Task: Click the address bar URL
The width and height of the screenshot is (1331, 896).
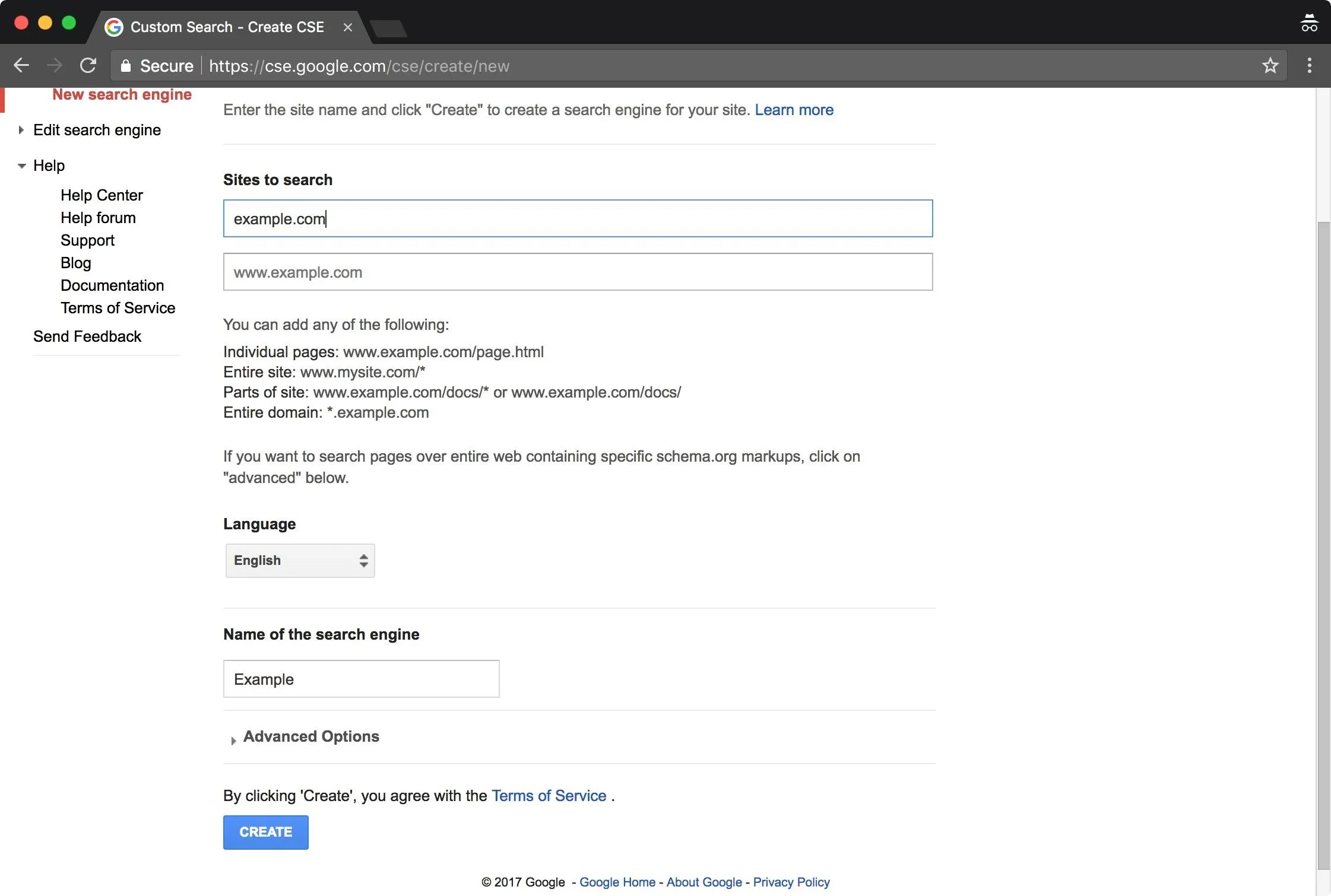Action: (359, 66)
